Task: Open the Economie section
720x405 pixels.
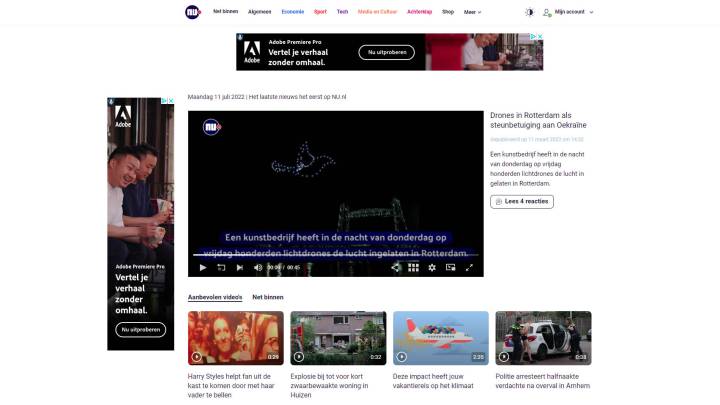Action: point(292,12)
